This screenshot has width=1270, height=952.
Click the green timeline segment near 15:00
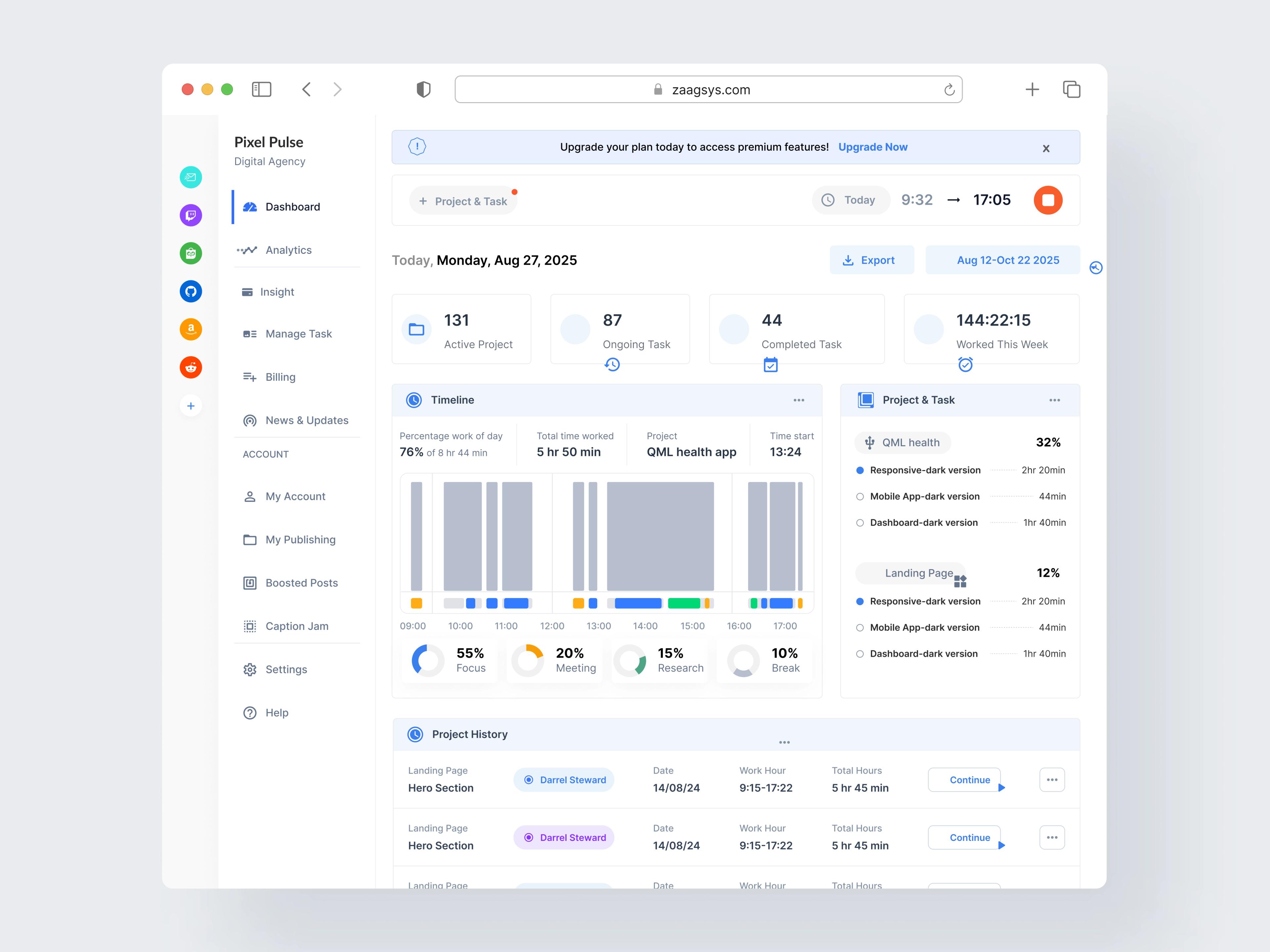(x=684, y=603)
